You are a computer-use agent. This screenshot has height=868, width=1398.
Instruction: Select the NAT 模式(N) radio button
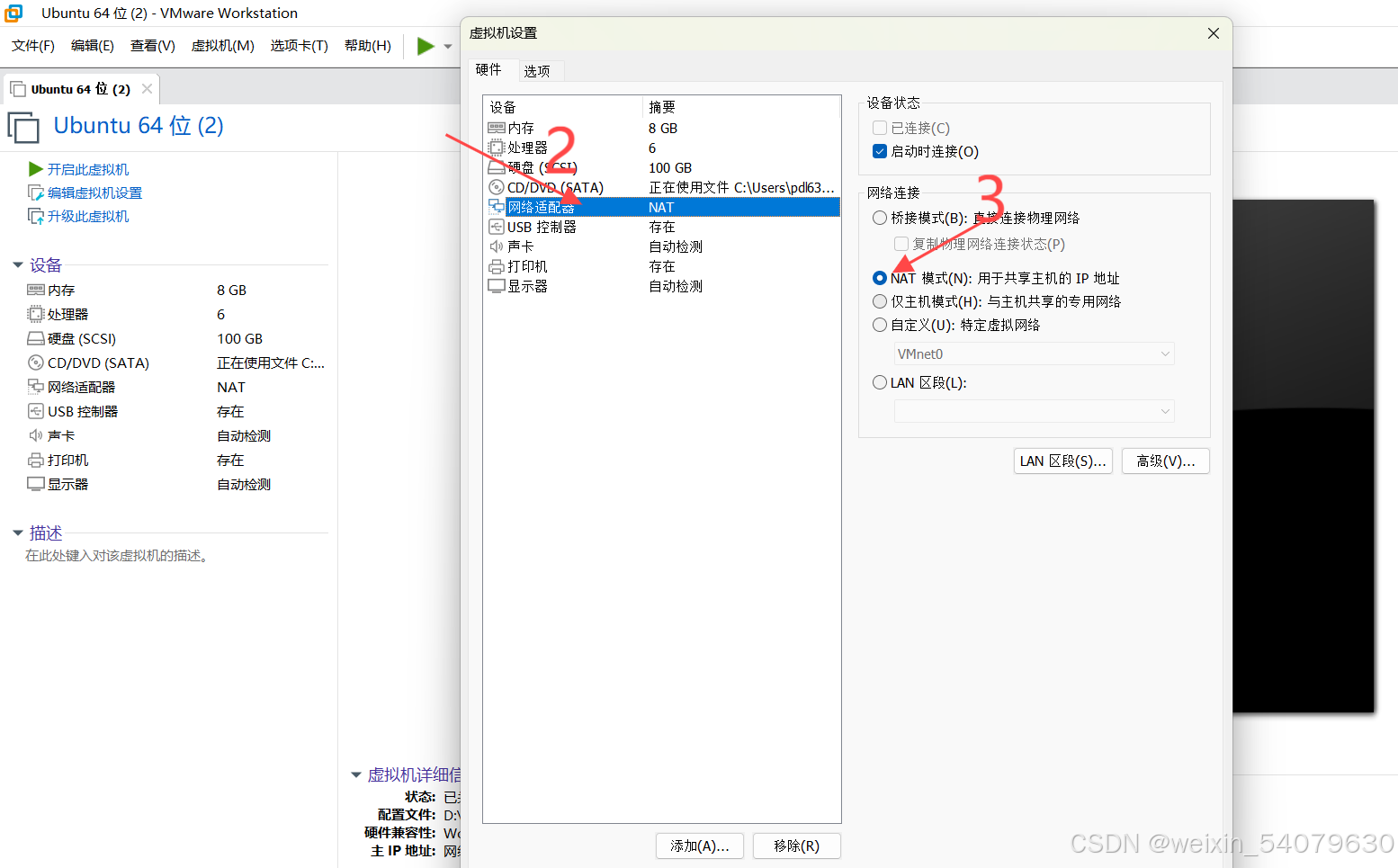[880, 278]
